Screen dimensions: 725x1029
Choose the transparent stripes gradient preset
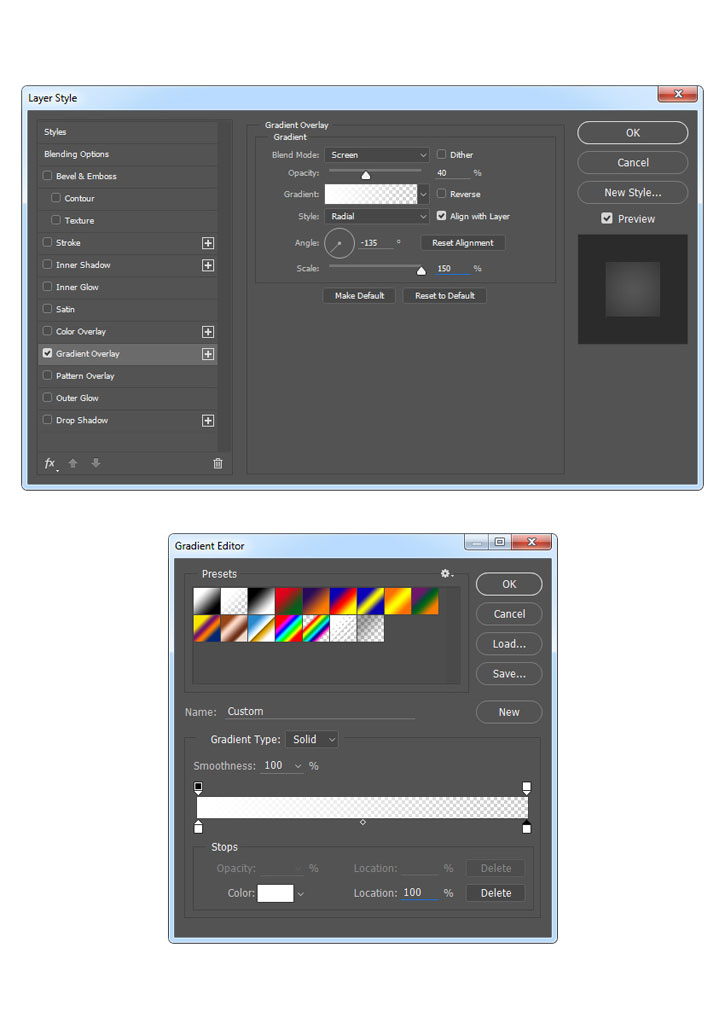(343, 629)
